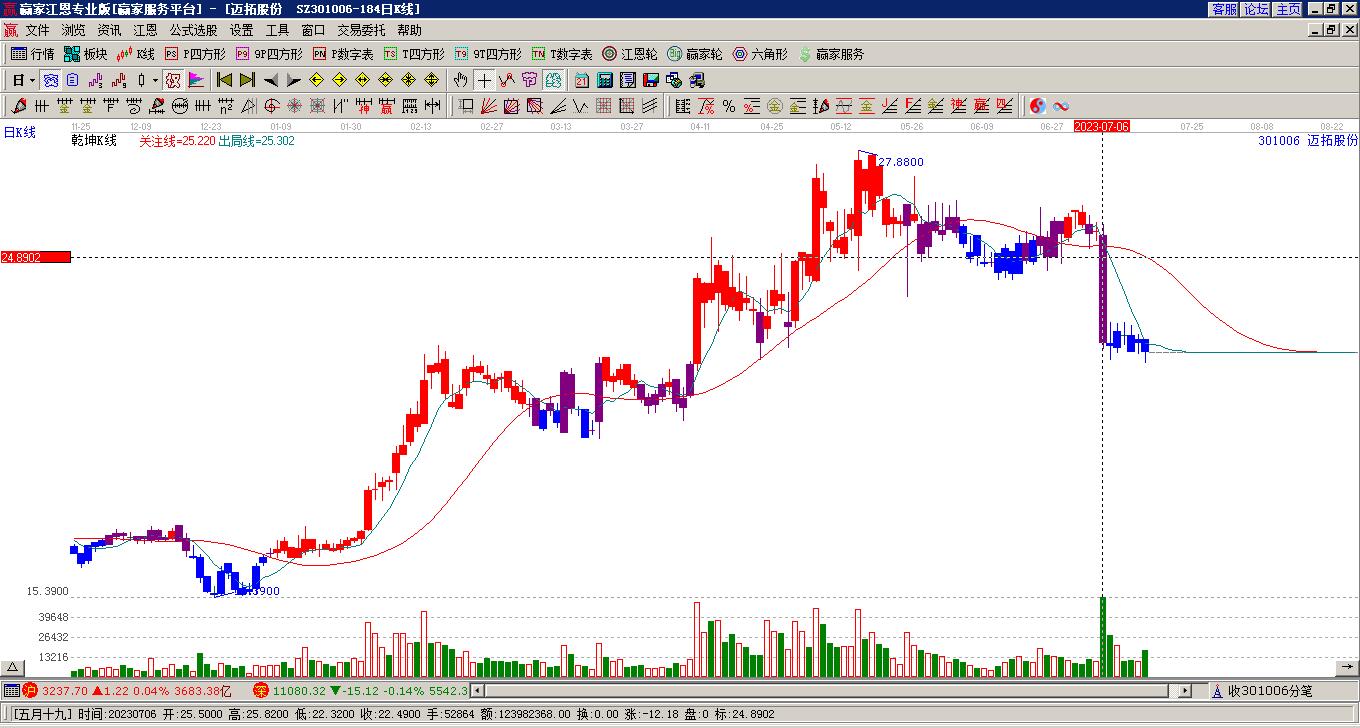Open the 行情 quotes view
This screenshot has height=728, width=1360.
pos(32,54)
